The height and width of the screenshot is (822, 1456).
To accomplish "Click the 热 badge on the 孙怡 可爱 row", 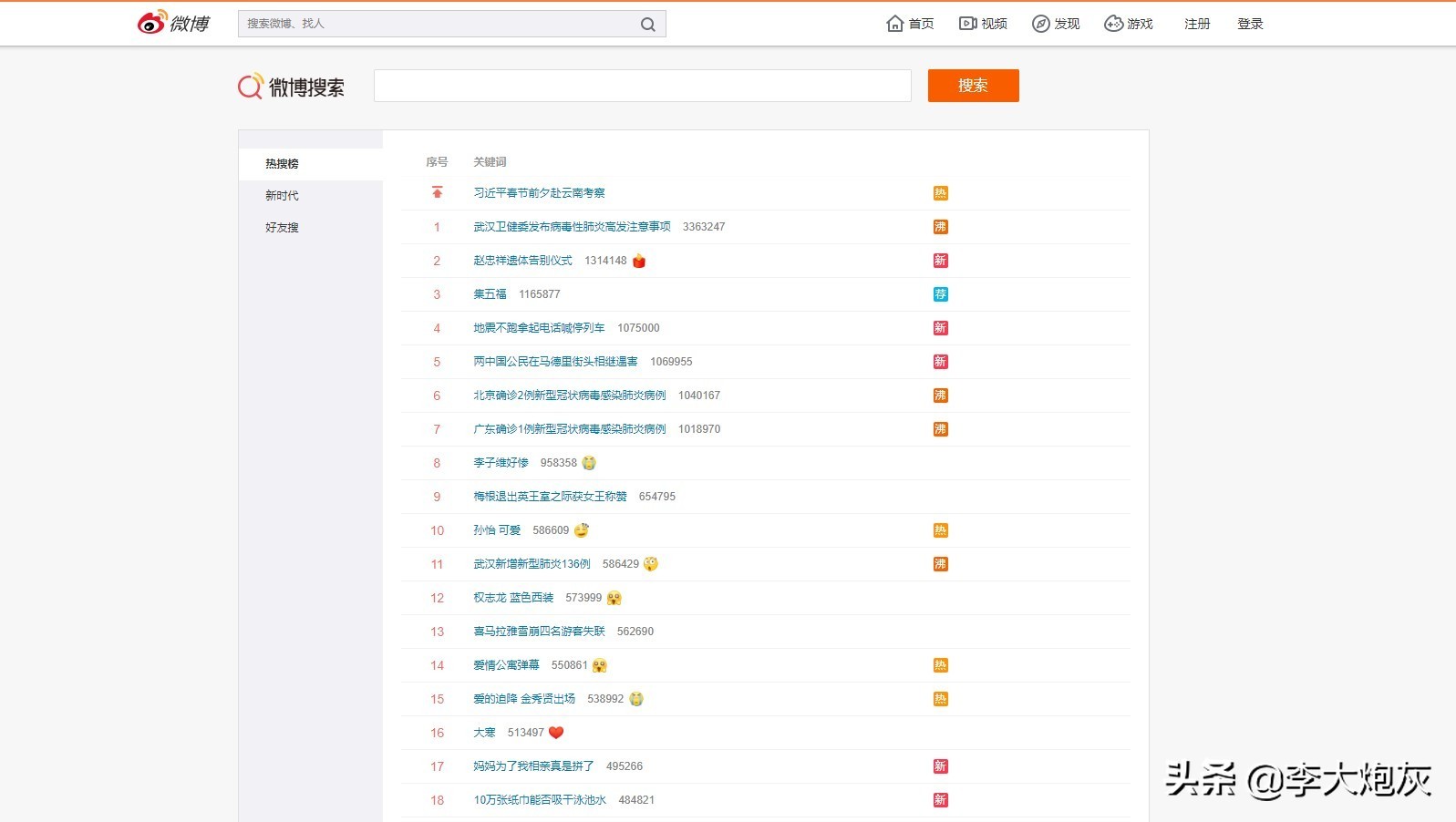I will tap(941, 530).
